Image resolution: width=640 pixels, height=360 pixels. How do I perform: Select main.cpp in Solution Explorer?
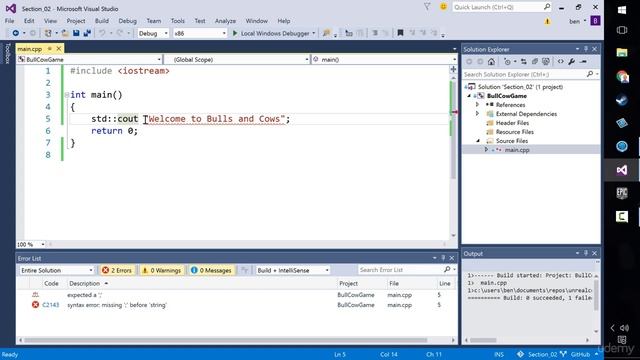coord(517,150)
